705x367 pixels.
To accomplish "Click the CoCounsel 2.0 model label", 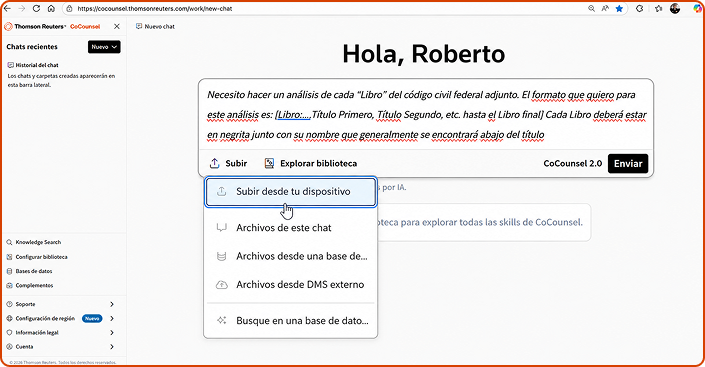I will coord(572,163).
